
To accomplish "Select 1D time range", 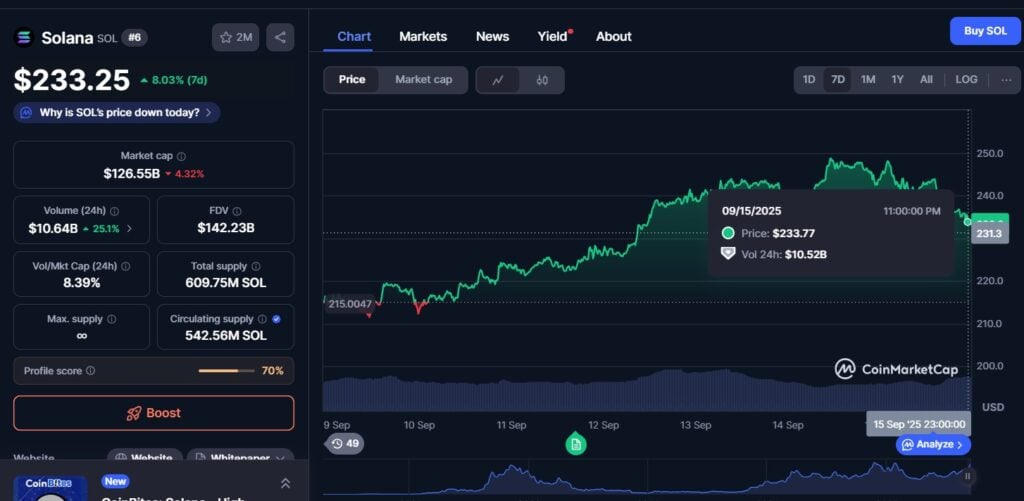I will point(808,80).
